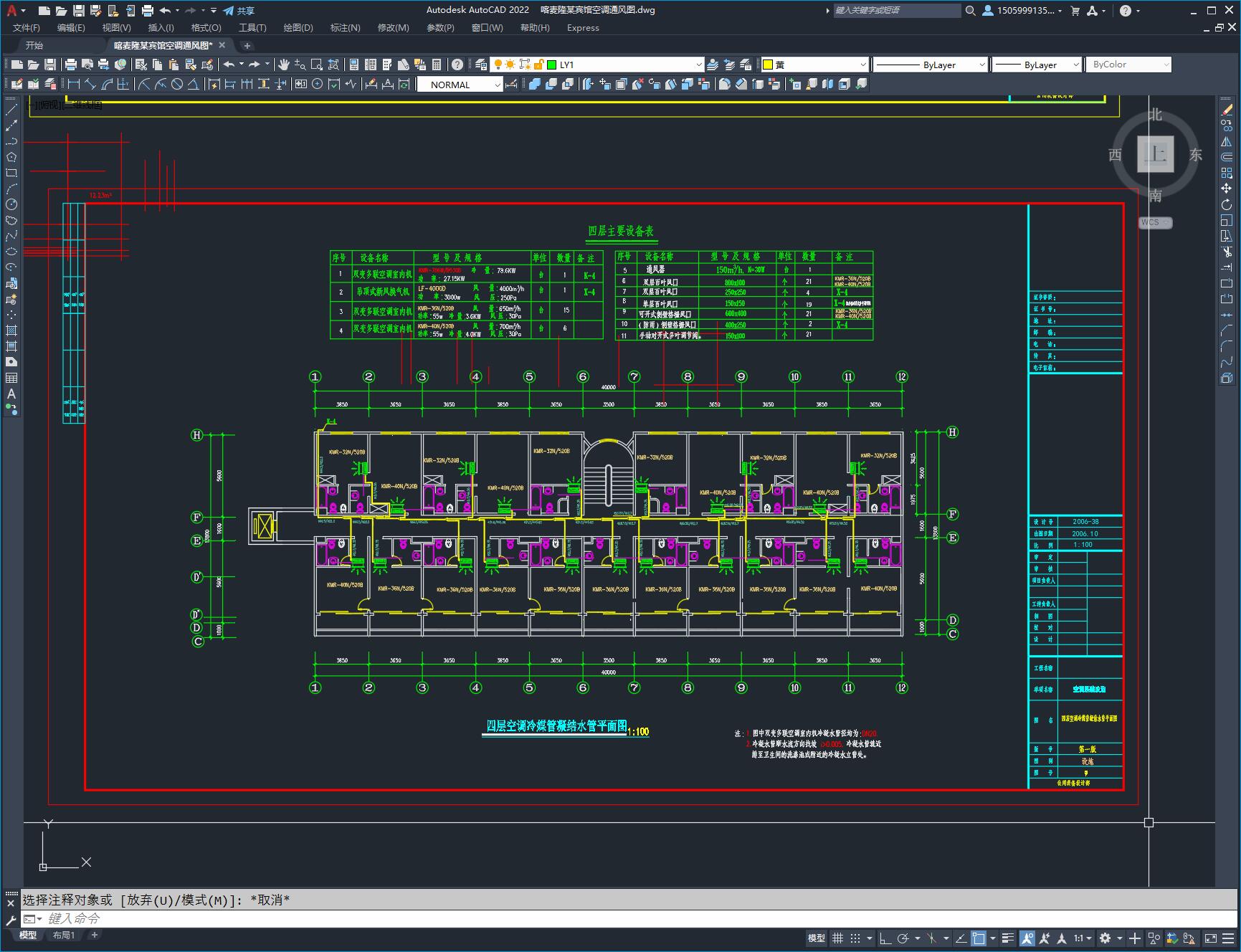Click the Zoom Window icon in standard toolbar
The width and height of the screenshot is (1241, 952).
[x=316, y=65]
